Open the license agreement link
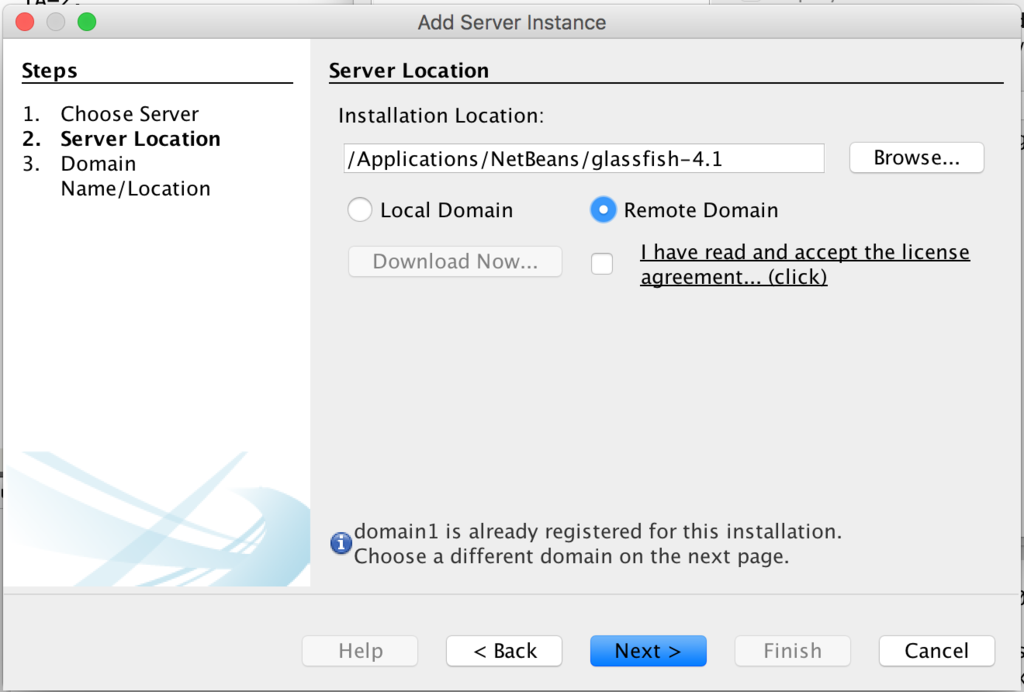This screenshot has width=1024, height=692. [805, 264]
